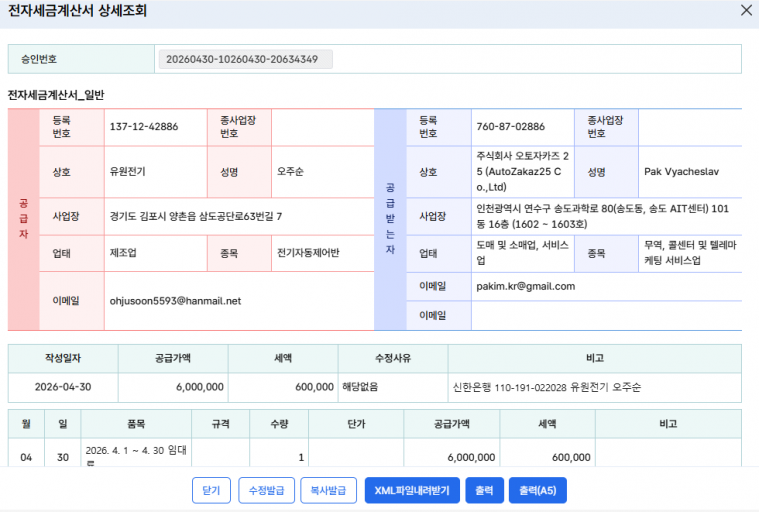Click recipient item 무역, 콜센터 및 텔레마케팅
Image resolution: width=759 pixels, height=512 pixels.
pyautogui.click(x=690, y=253)
